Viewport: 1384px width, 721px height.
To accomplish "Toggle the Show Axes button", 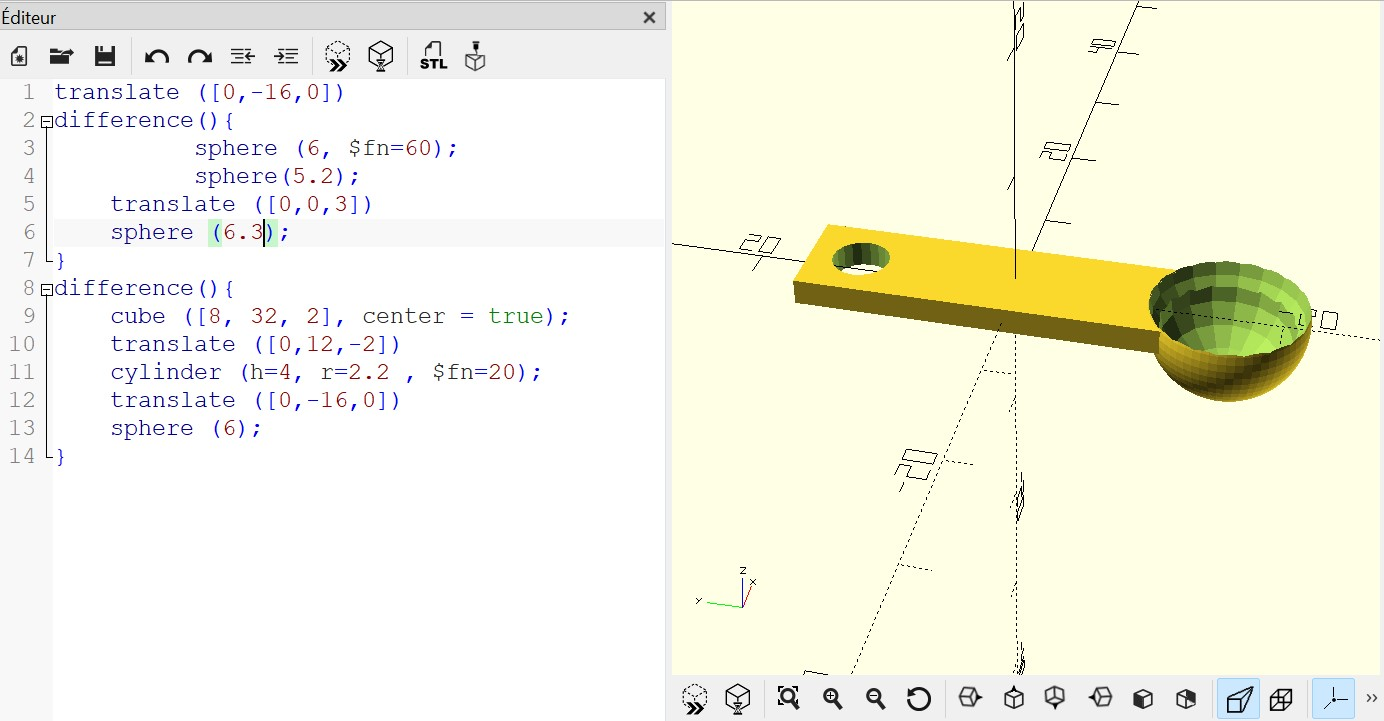I will (1334, 698).
